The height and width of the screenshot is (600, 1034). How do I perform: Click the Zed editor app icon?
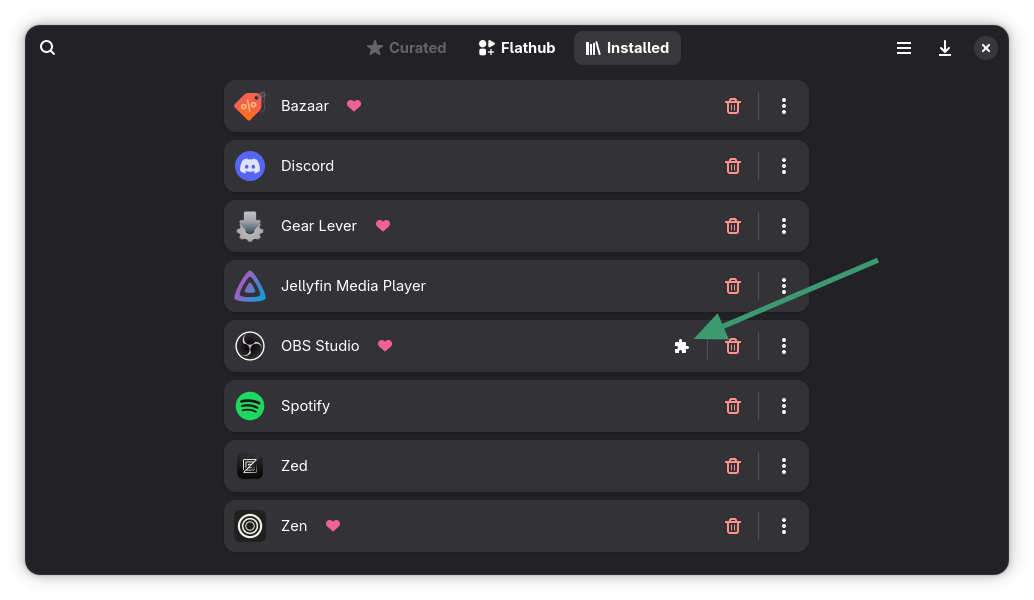[250, 466]
